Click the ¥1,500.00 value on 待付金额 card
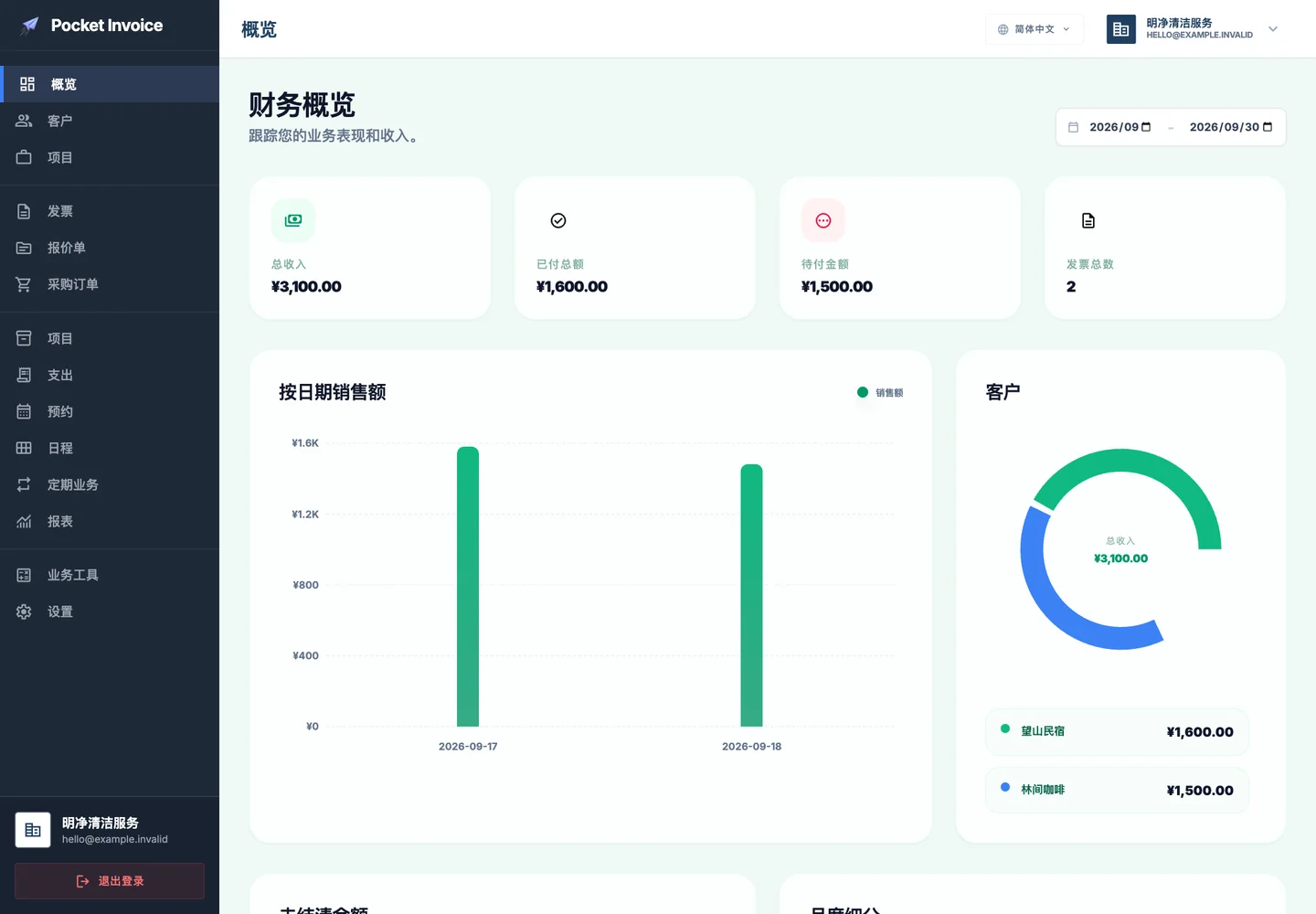 pyautogui.click(x=837, y=286)
